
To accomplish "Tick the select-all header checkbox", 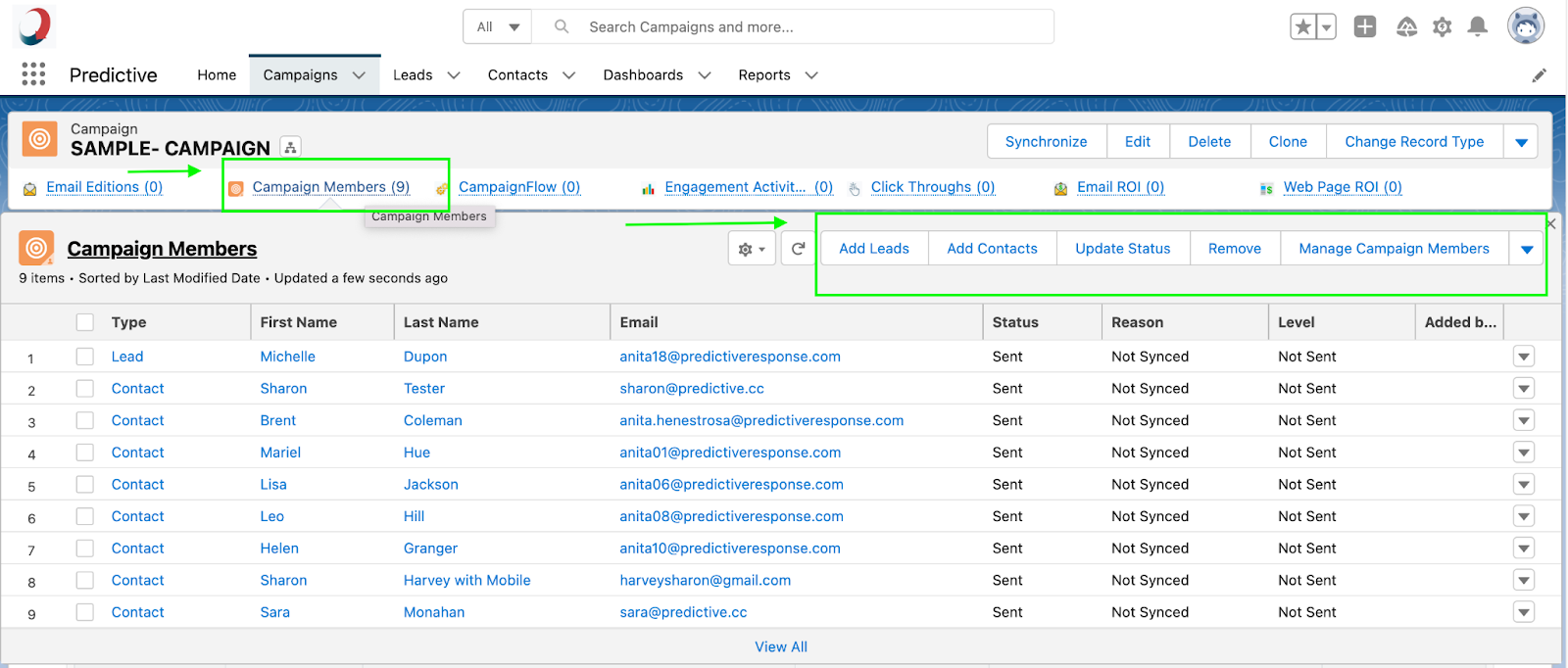I will coord(85,322).
